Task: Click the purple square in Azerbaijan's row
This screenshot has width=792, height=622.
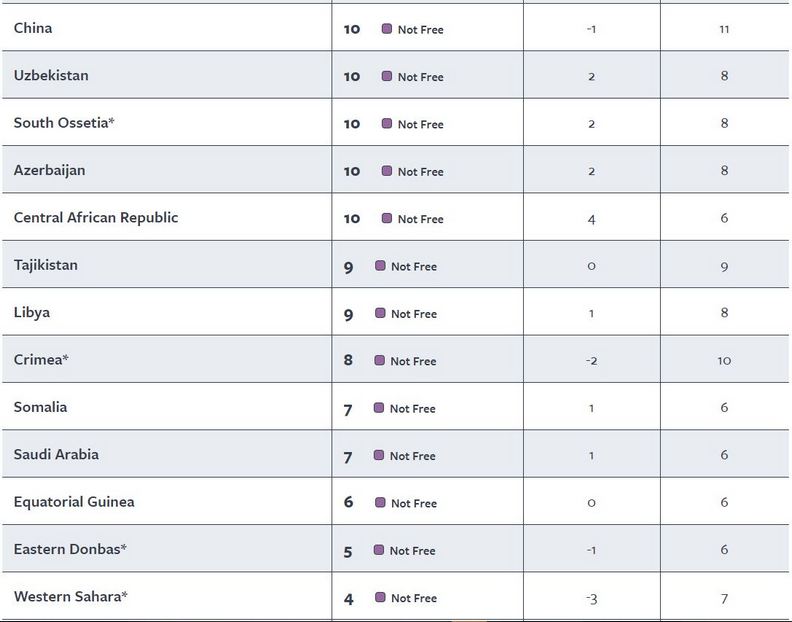Action: click(x=386, y=171)
